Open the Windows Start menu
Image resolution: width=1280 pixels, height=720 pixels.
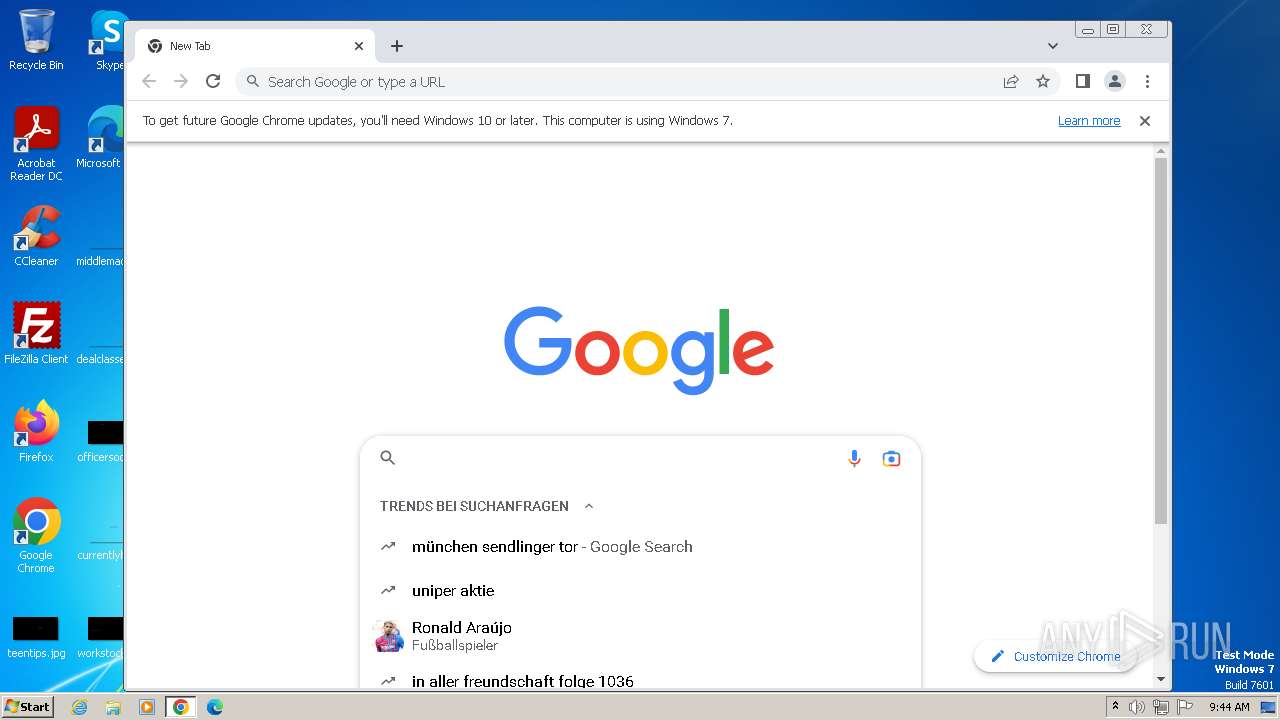tap(28, 706)
